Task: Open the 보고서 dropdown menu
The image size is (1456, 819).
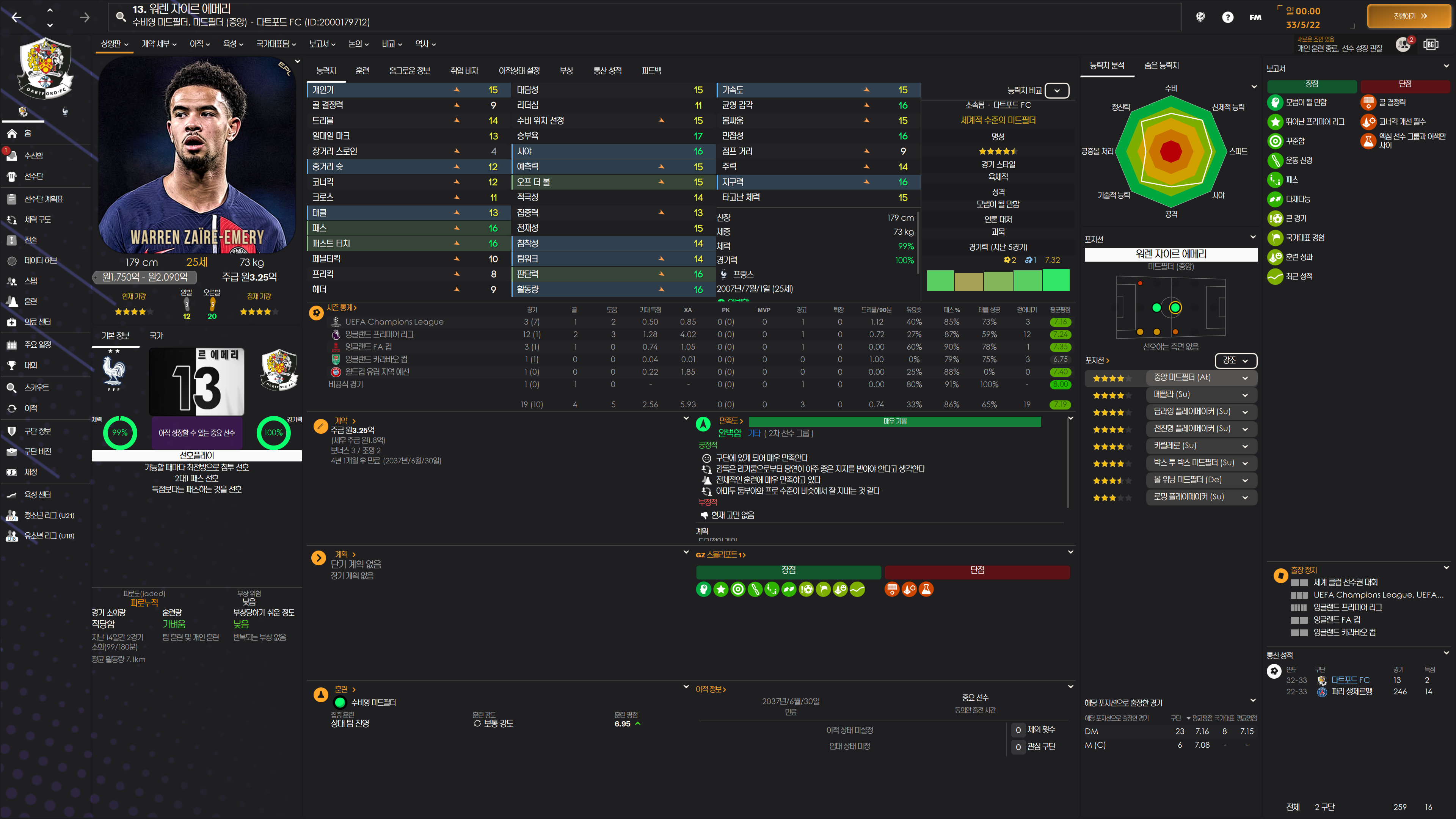Action: tap(322, 44)
